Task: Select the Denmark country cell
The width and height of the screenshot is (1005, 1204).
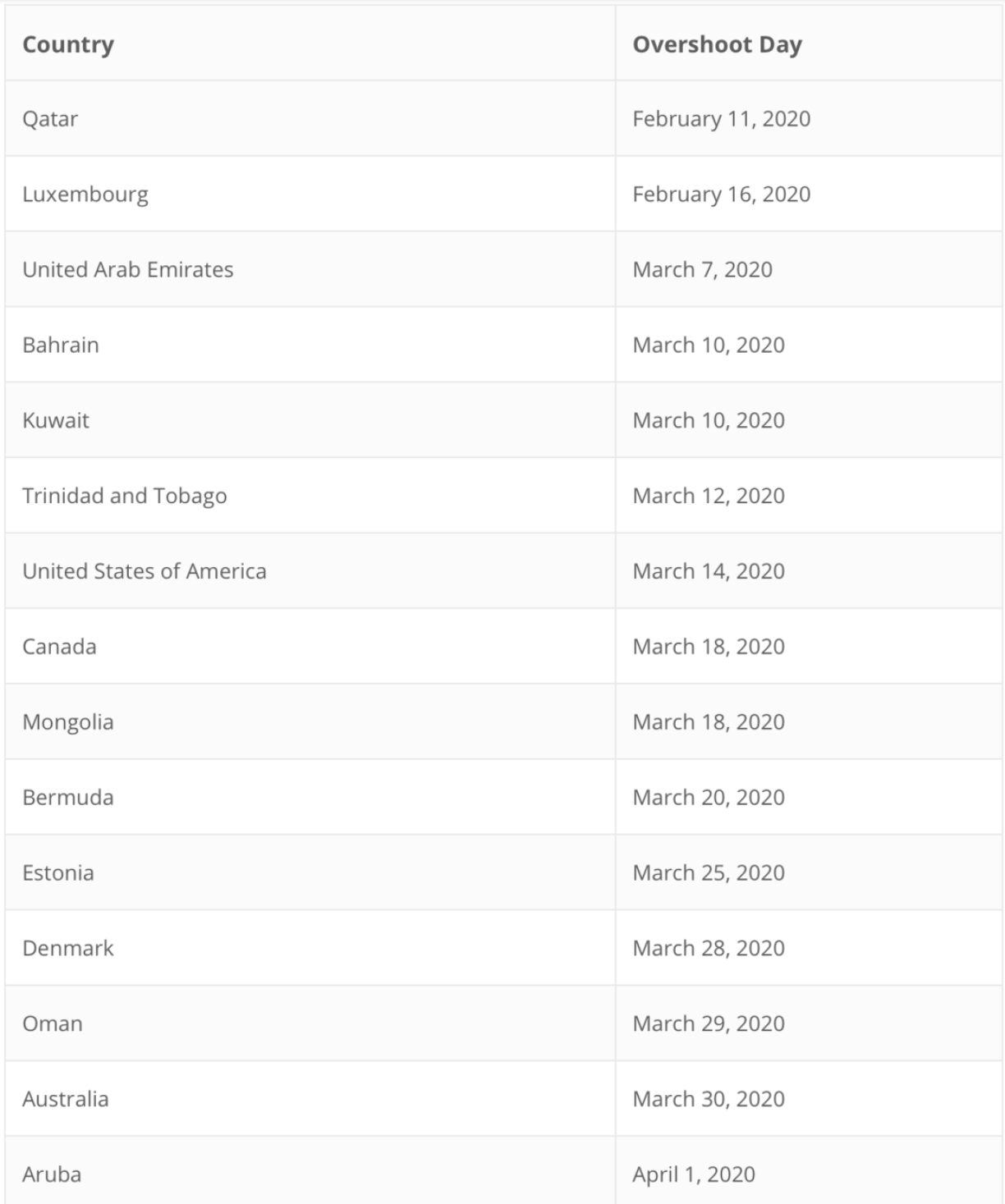Action: pos(68,949)
